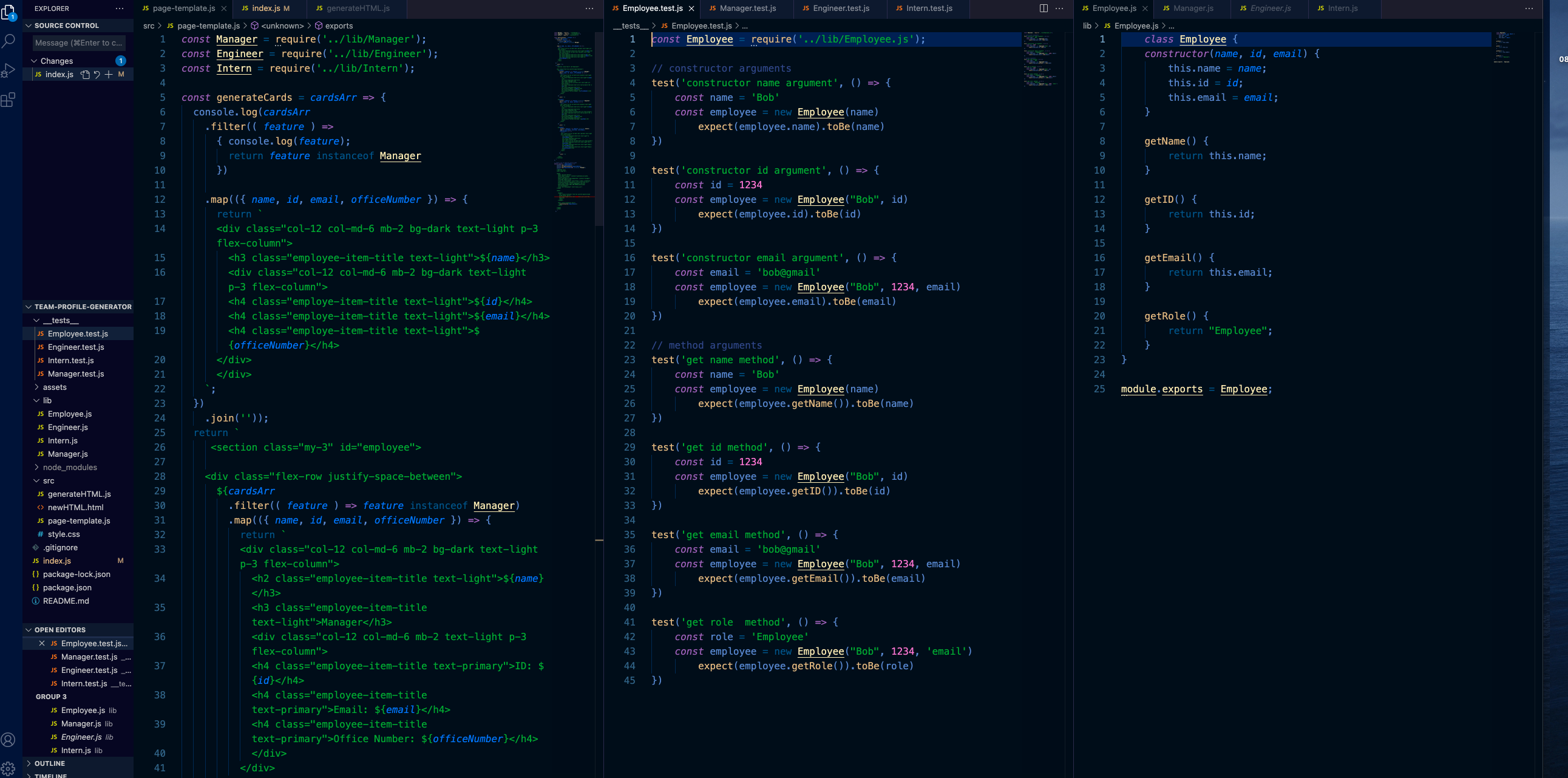The width and height of the screenshot is (1568, 778).
Task: Open the Extensions view
Action: click(8, 100)
